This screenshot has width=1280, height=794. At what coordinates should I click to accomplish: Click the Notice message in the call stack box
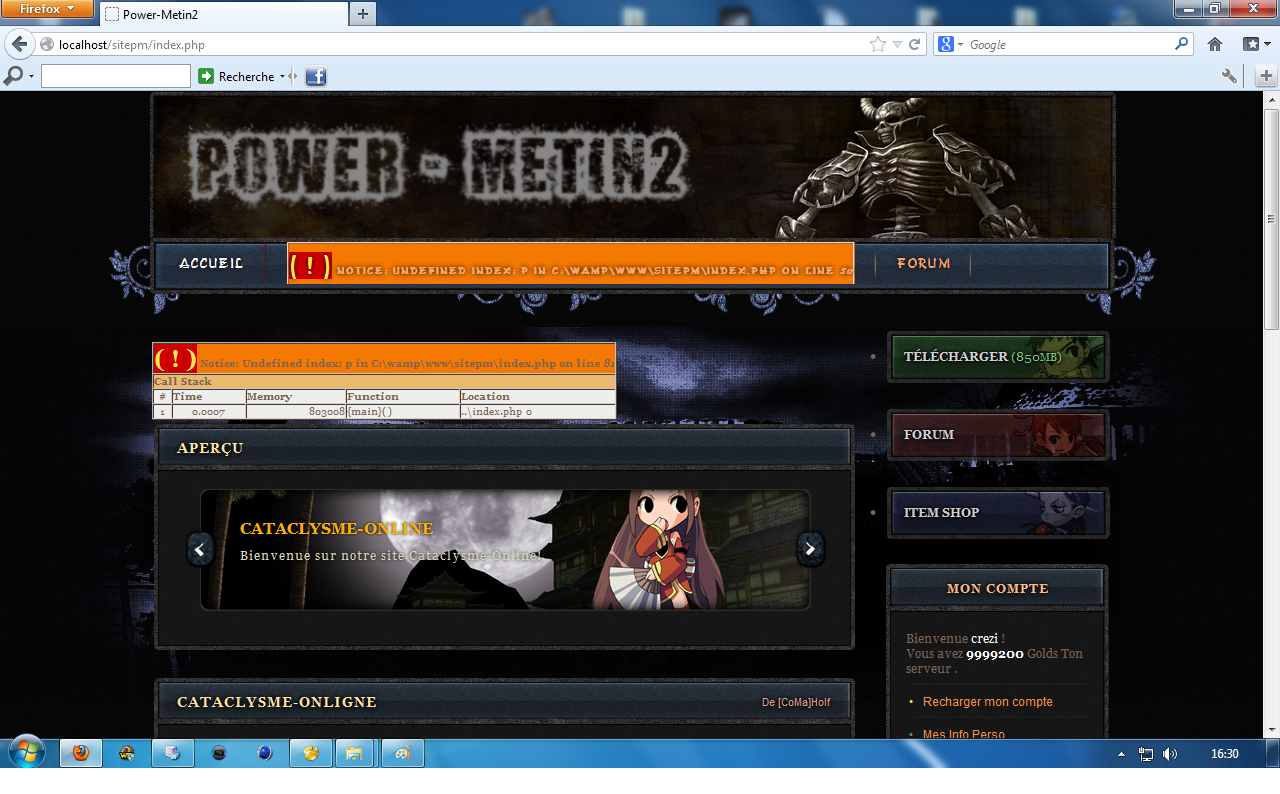[x=384, y=359]
